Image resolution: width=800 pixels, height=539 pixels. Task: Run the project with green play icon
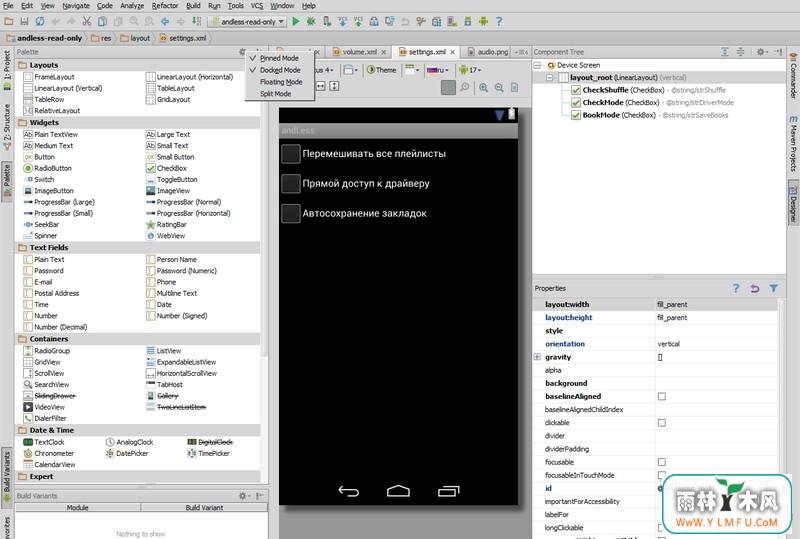(x=295, y=21)
